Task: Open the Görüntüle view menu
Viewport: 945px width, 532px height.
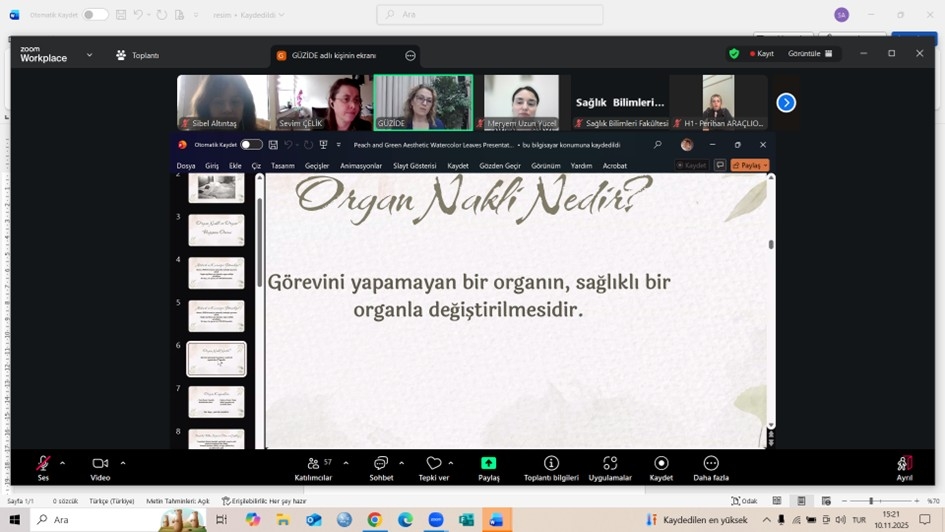Action: tap(809, 54)
